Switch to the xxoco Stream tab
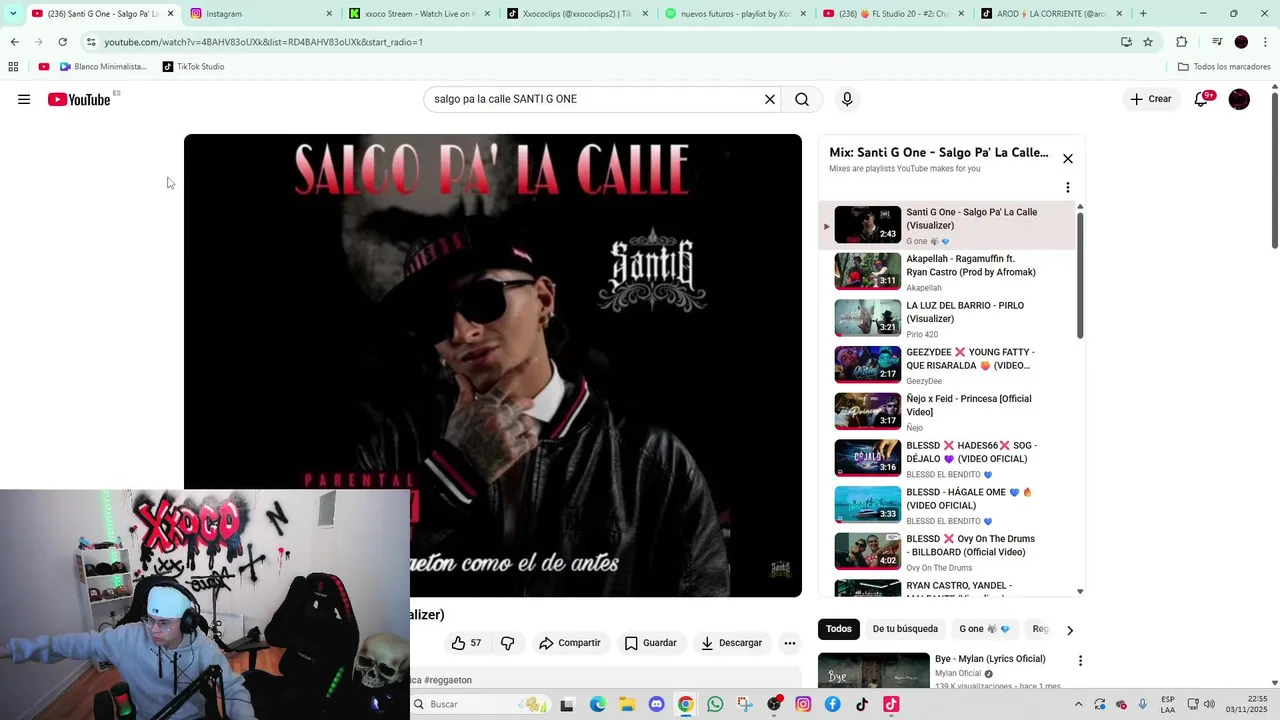The height and width of the screenshot is (720, 1280). 418,14
